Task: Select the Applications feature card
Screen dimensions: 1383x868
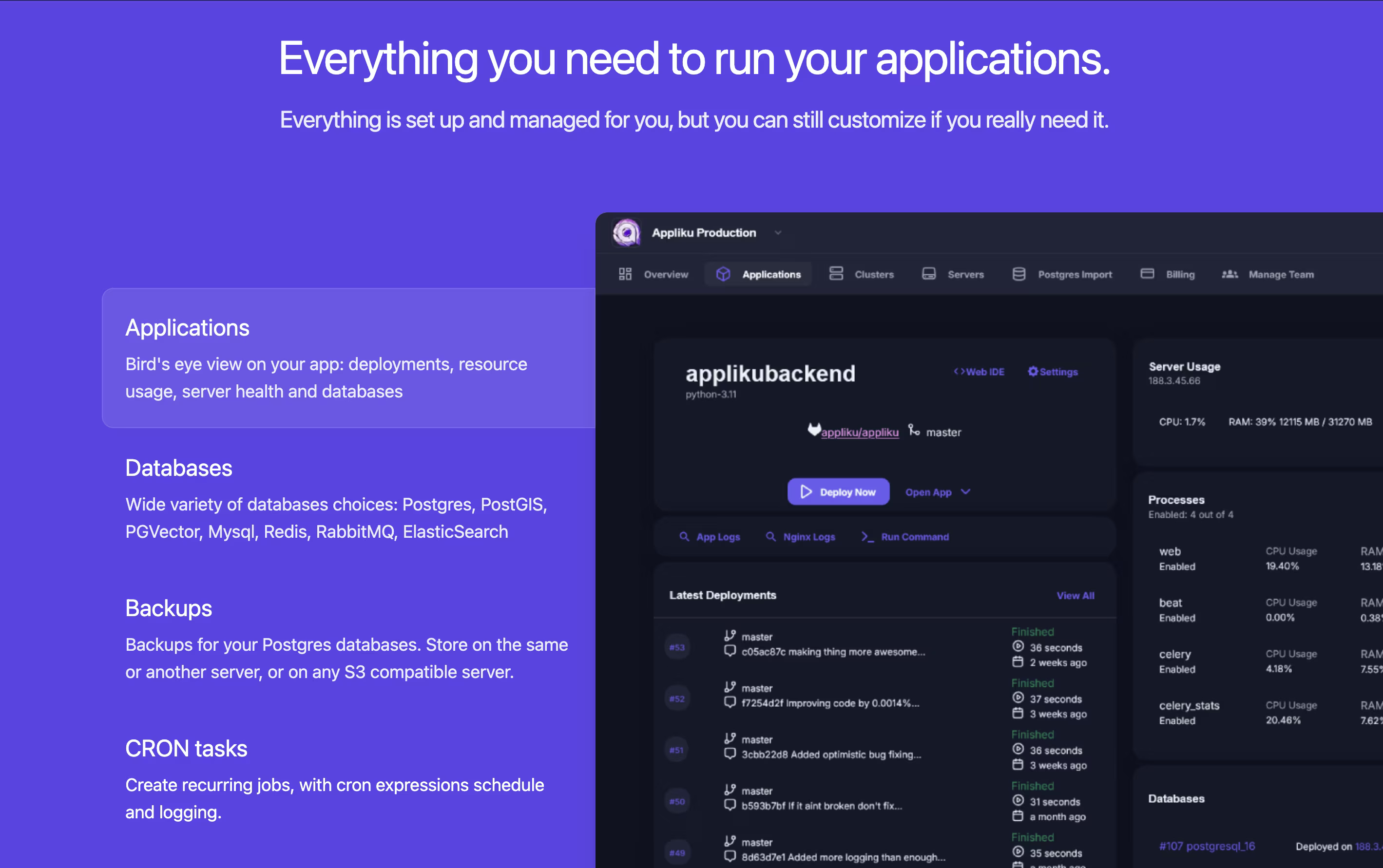Action: 348,358
